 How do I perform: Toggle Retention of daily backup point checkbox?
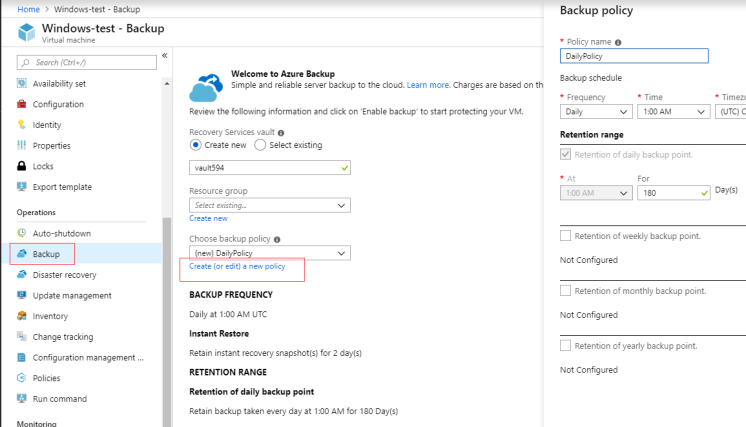pyautogui.click(x=565, y=155)
